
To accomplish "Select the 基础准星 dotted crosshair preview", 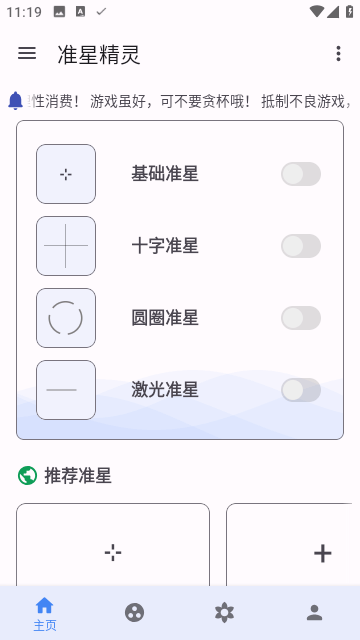I will [x=66, y=174].
